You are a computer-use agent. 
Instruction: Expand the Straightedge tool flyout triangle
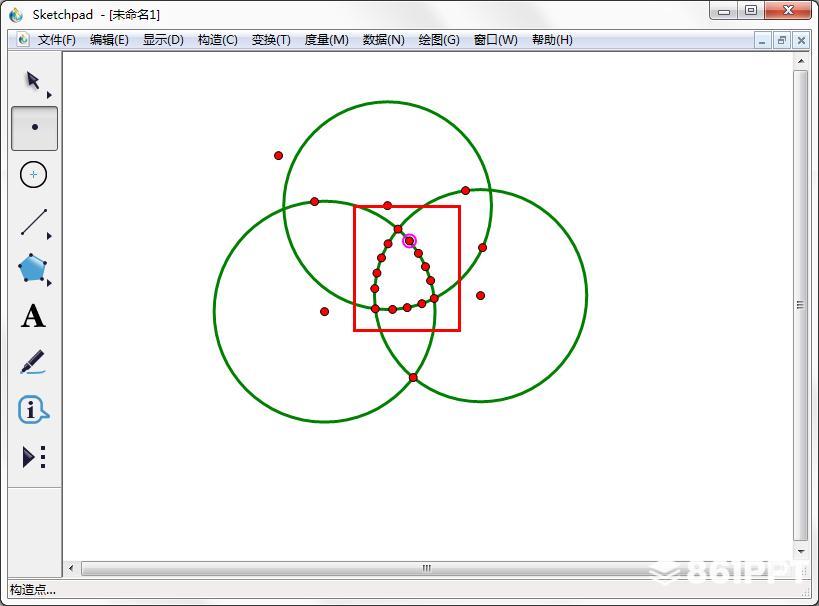coord(49,236)
